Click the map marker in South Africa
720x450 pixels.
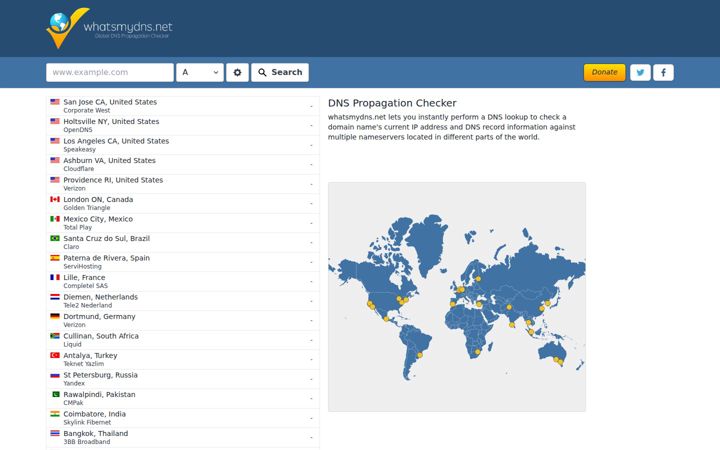click(478, 352)
